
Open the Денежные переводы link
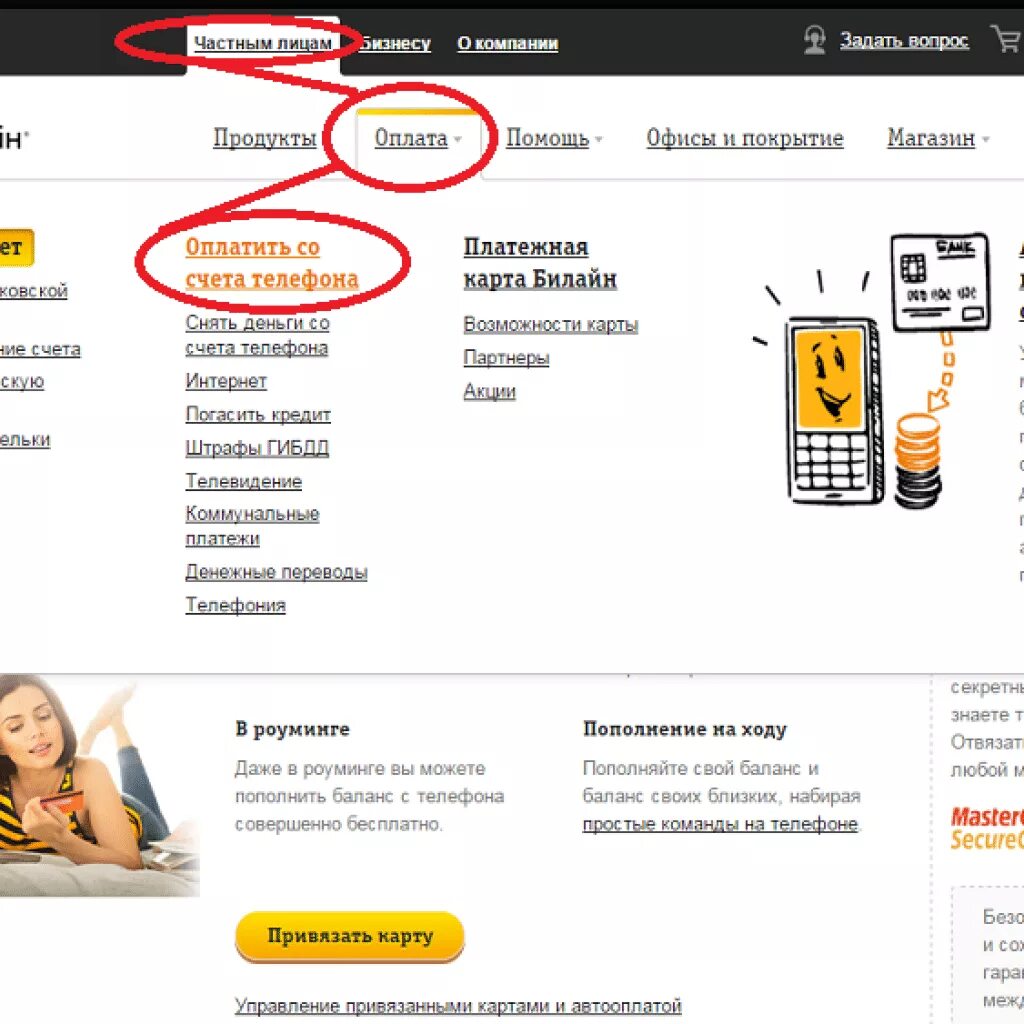(276, 572)
